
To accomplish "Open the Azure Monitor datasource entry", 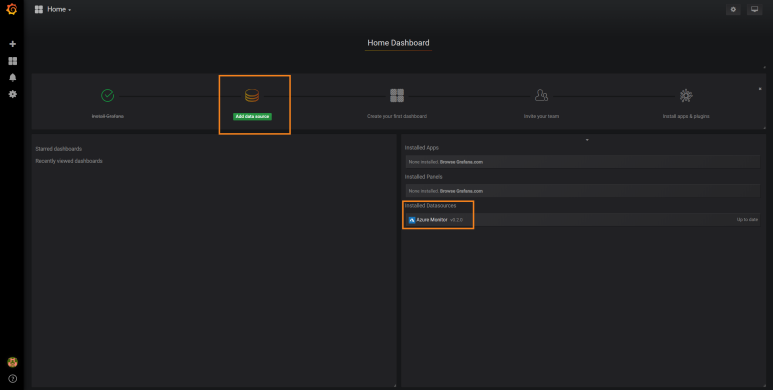I will point(583,220).
